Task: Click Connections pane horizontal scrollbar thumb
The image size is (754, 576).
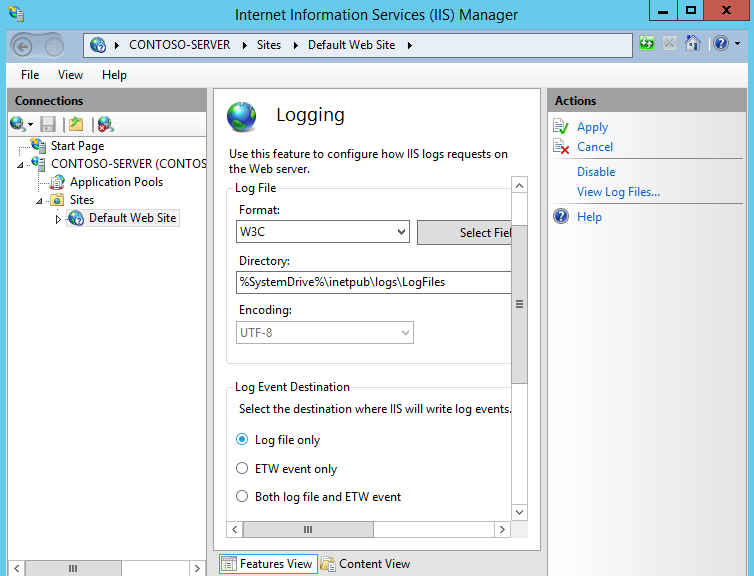Action: click(73, 568)
